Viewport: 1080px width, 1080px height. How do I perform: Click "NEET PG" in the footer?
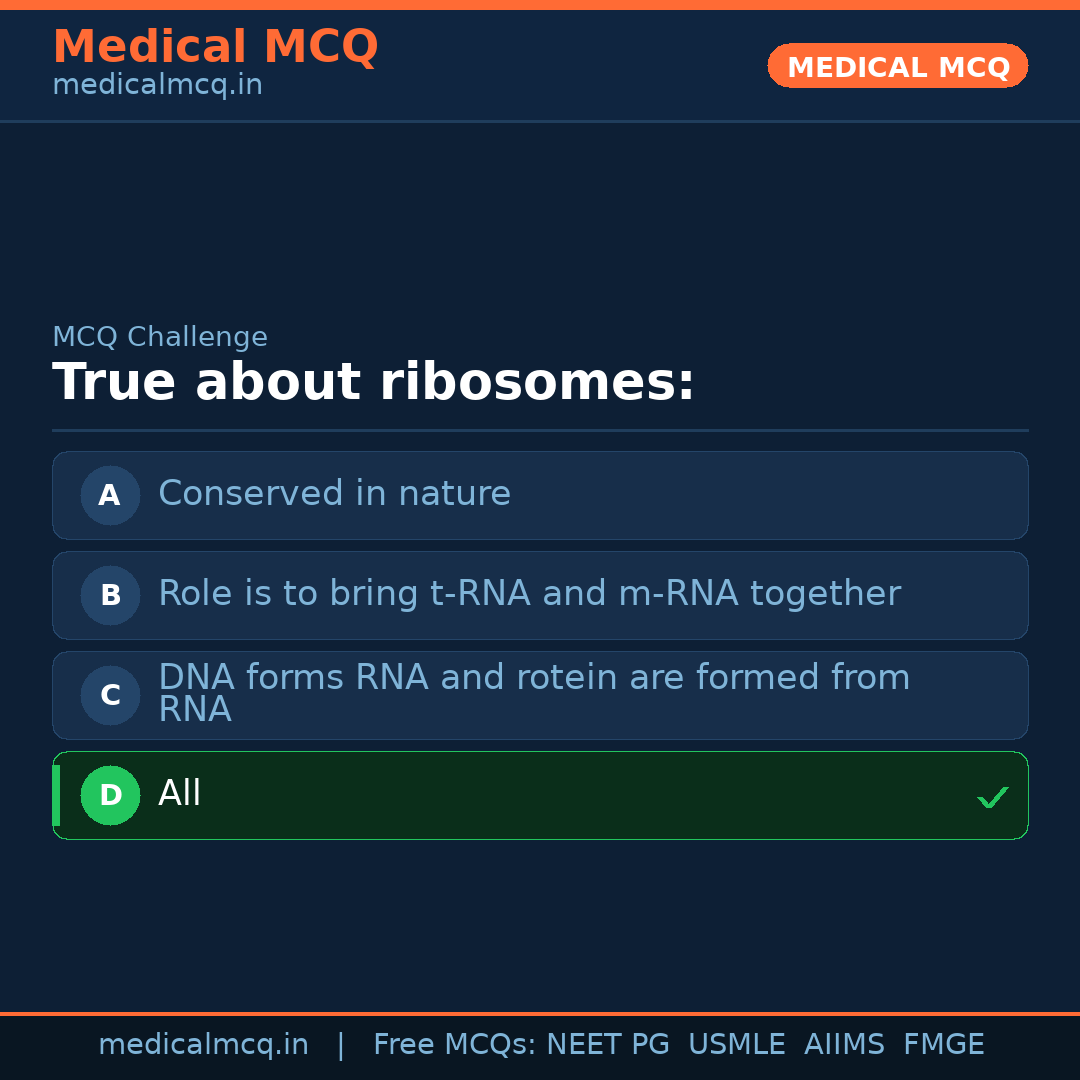tap(608, 1045)
